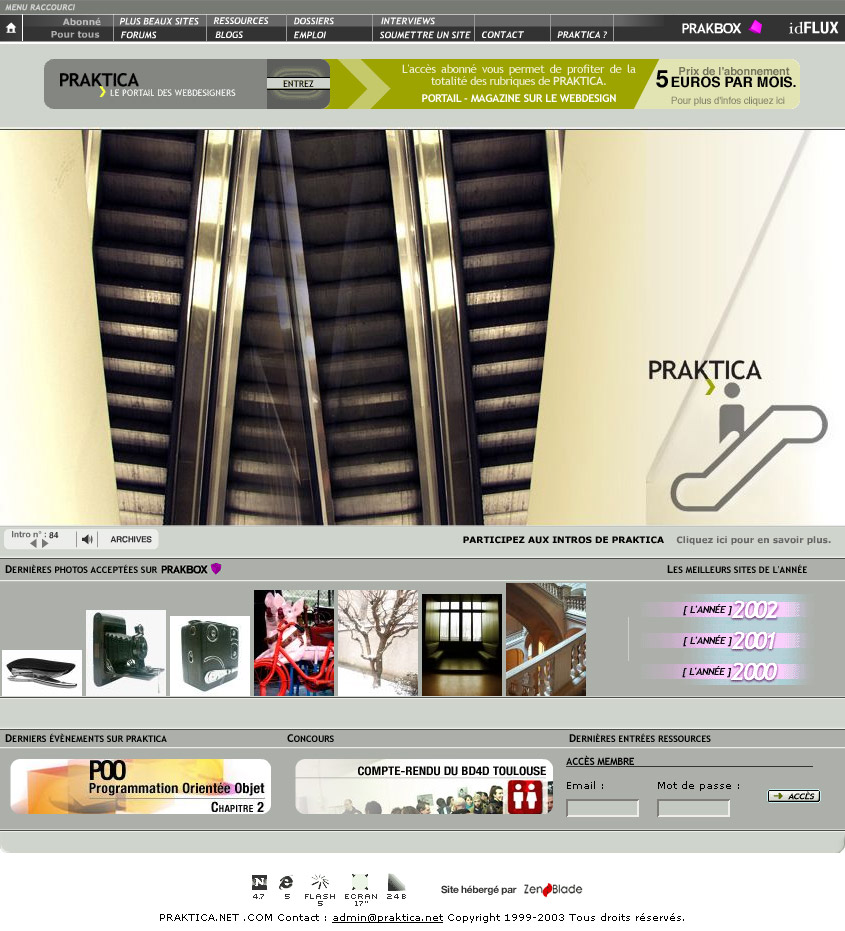This screenshot has height=931, width=845.
Task: Switch to the Abonné access mode
Action: [81, 21]
